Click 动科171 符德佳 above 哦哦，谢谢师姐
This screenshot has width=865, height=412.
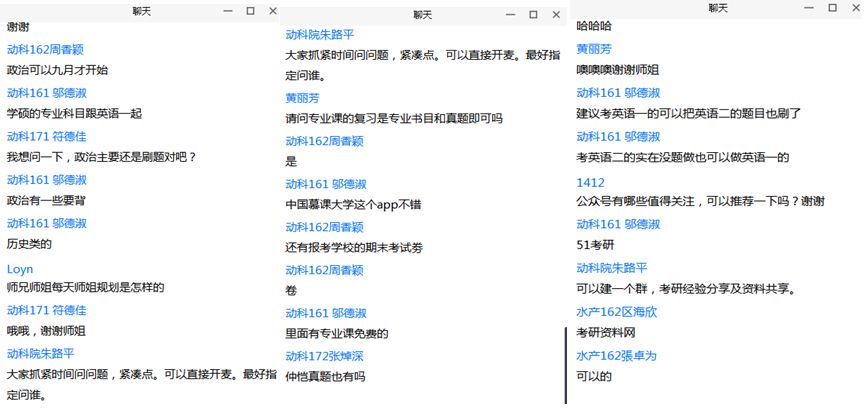coord(46,310)
